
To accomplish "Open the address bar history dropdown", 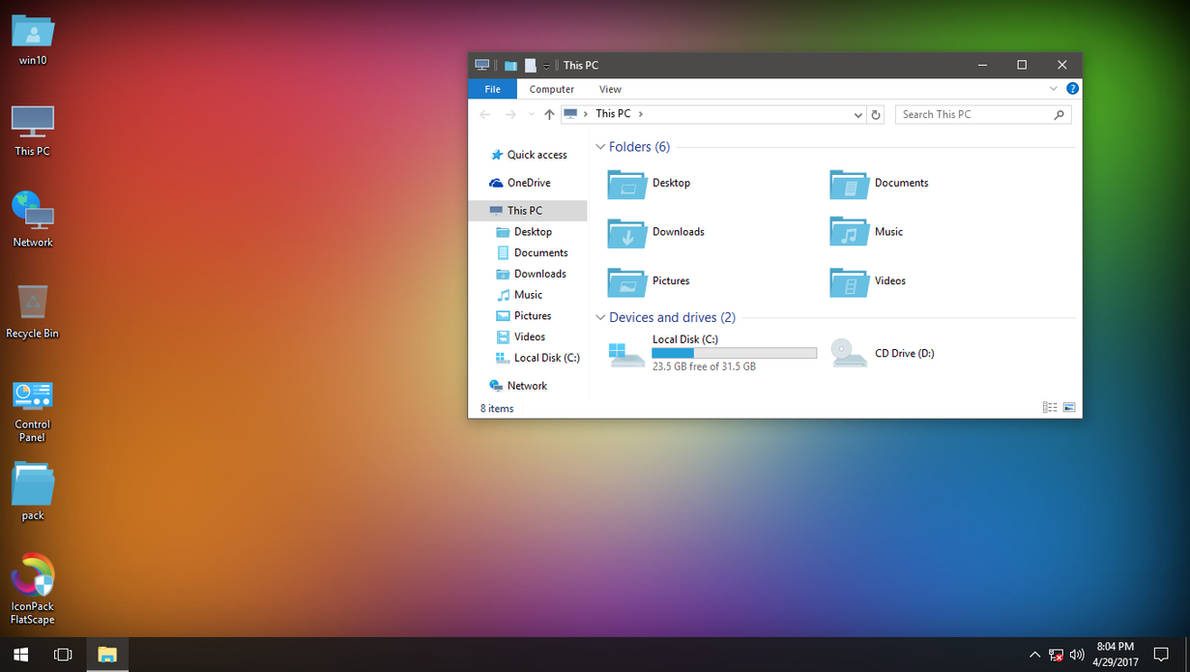I will pyautogui.click(x=858, y=115).
